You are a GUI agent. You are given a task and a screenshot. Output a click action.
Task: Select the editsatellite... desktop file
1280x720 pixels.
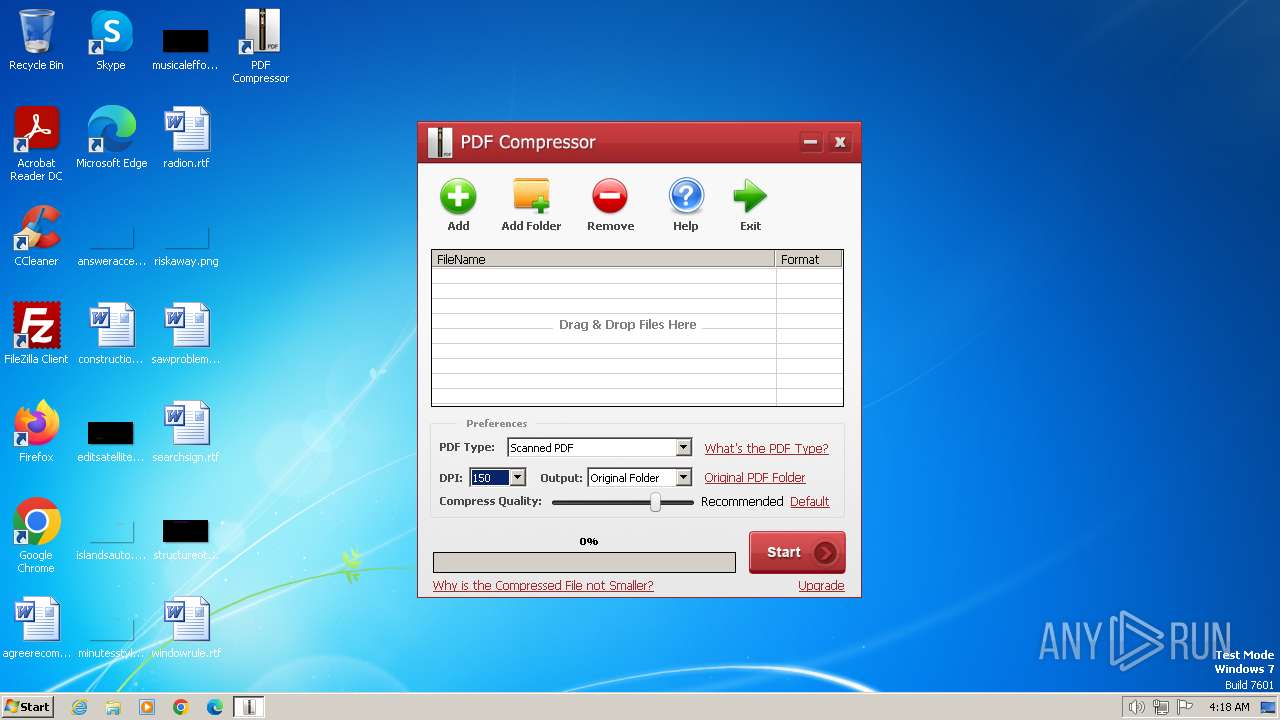point(110,440)
